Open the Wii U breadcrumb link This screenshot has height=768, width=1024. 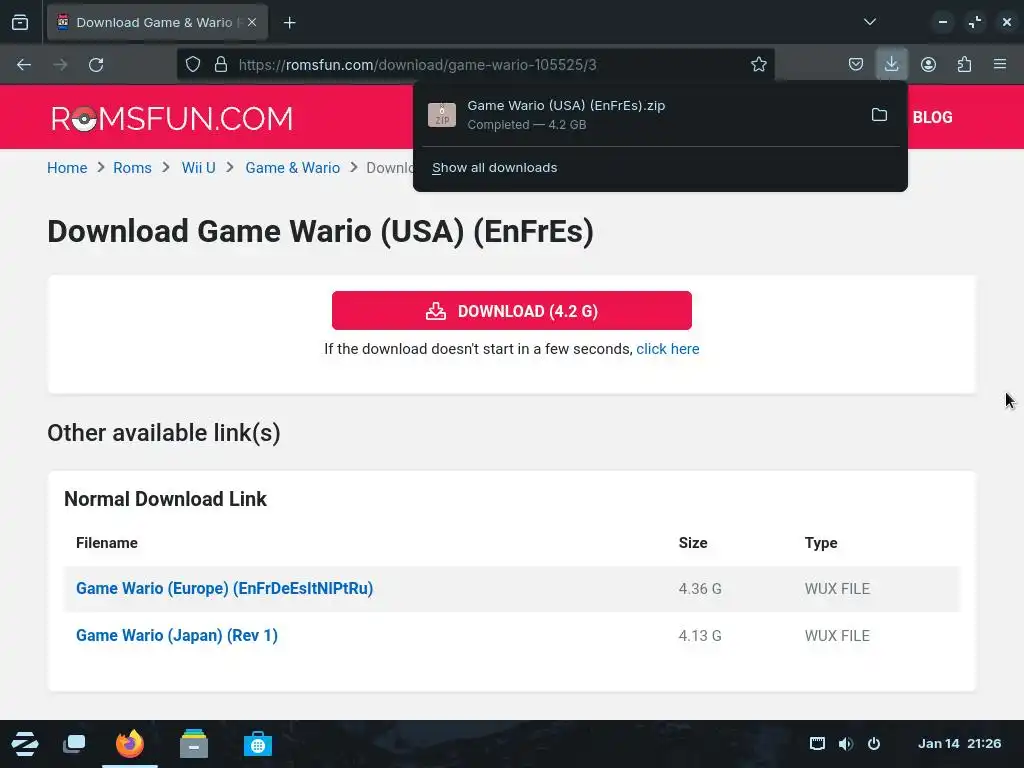(x=199, y=168)
